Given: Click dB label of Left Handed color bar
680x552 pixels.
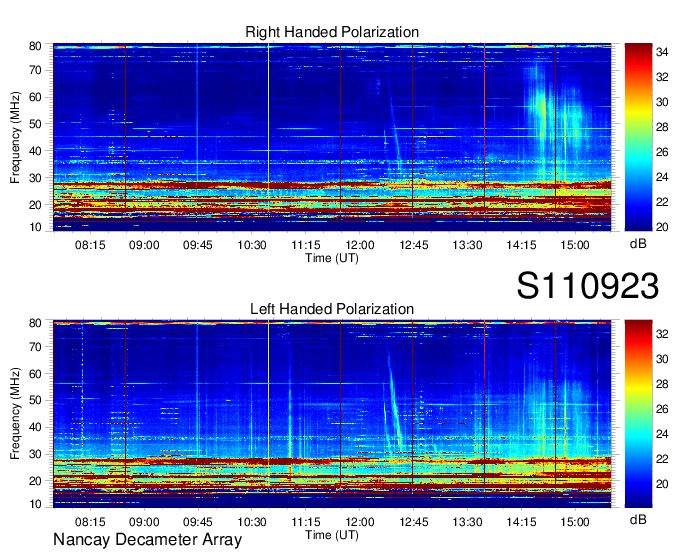Looking at the screenshot, I should [x=638, y=519].
